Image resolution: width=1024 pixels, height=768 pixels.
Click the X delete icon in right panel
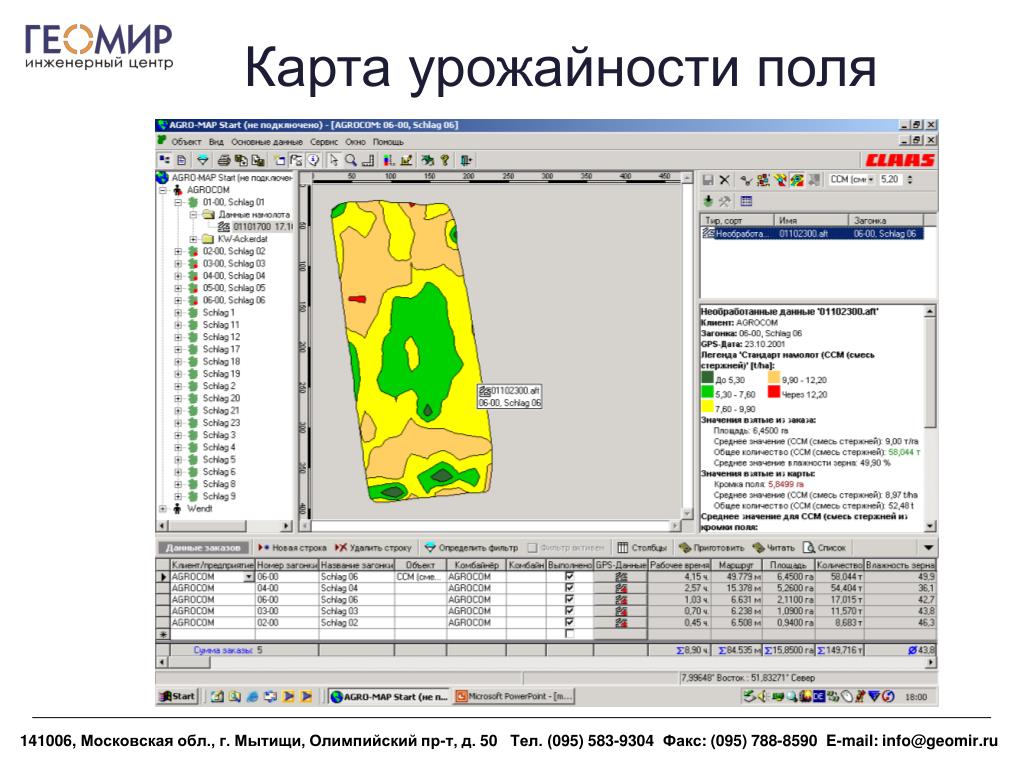[x=725, y=180]
